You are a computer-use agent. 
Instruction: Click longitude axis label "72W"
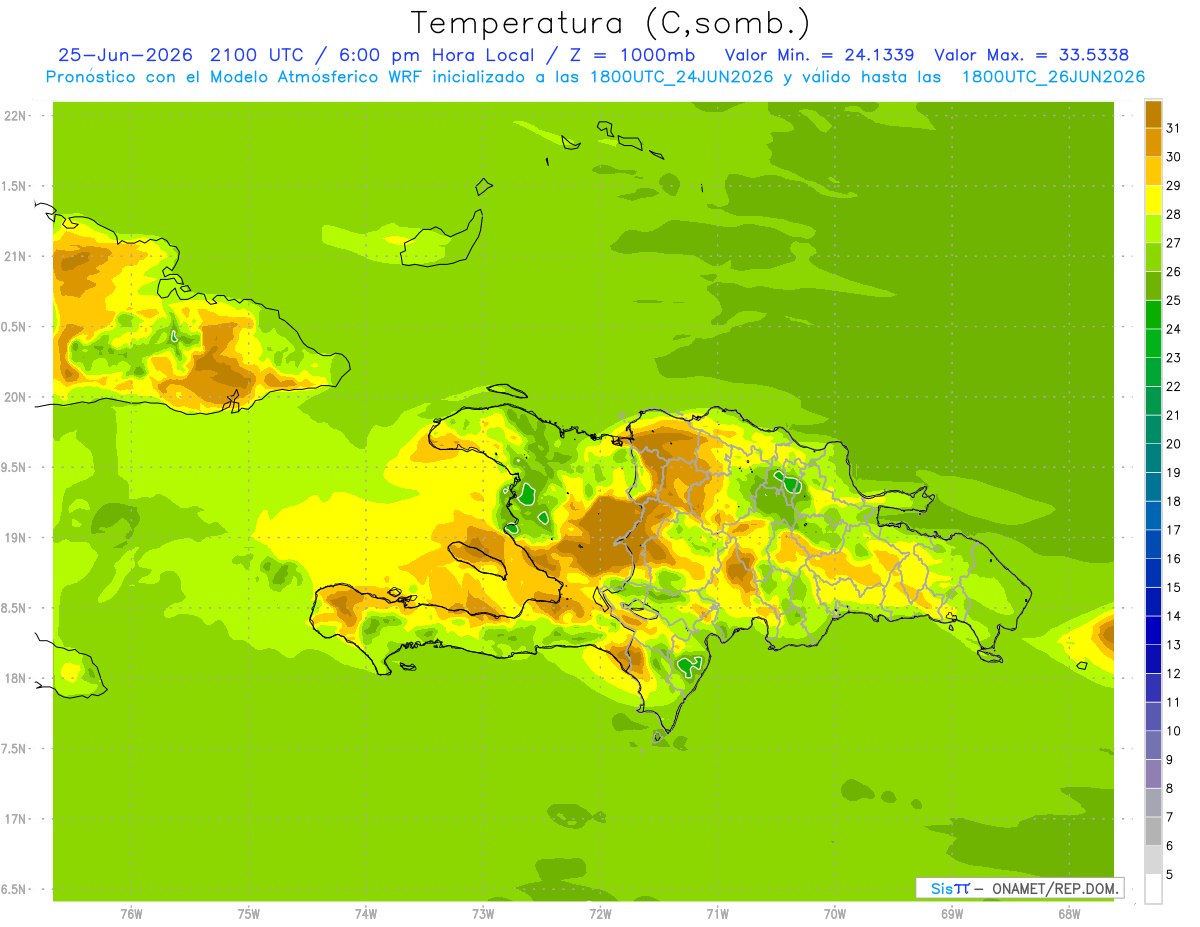[x=600, y=914]
